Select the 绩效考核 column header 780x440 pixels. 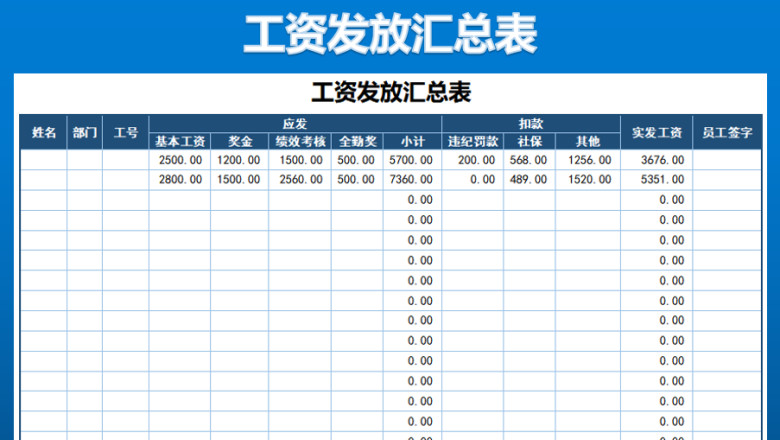pyautogui.click(x=300, y=141)
